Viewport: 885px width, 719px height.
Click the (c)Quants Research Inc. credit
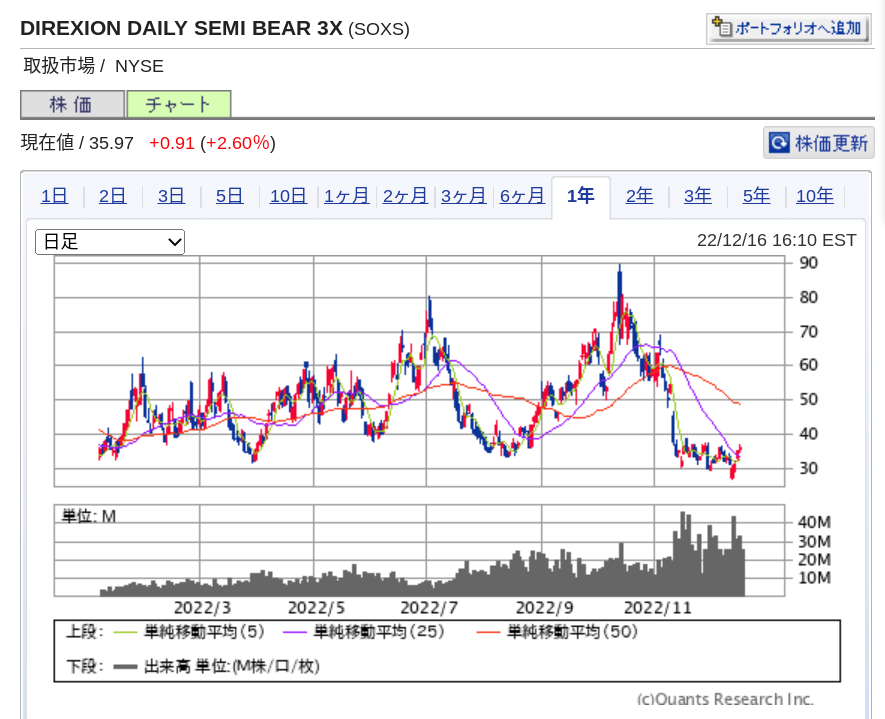[725, 699]
